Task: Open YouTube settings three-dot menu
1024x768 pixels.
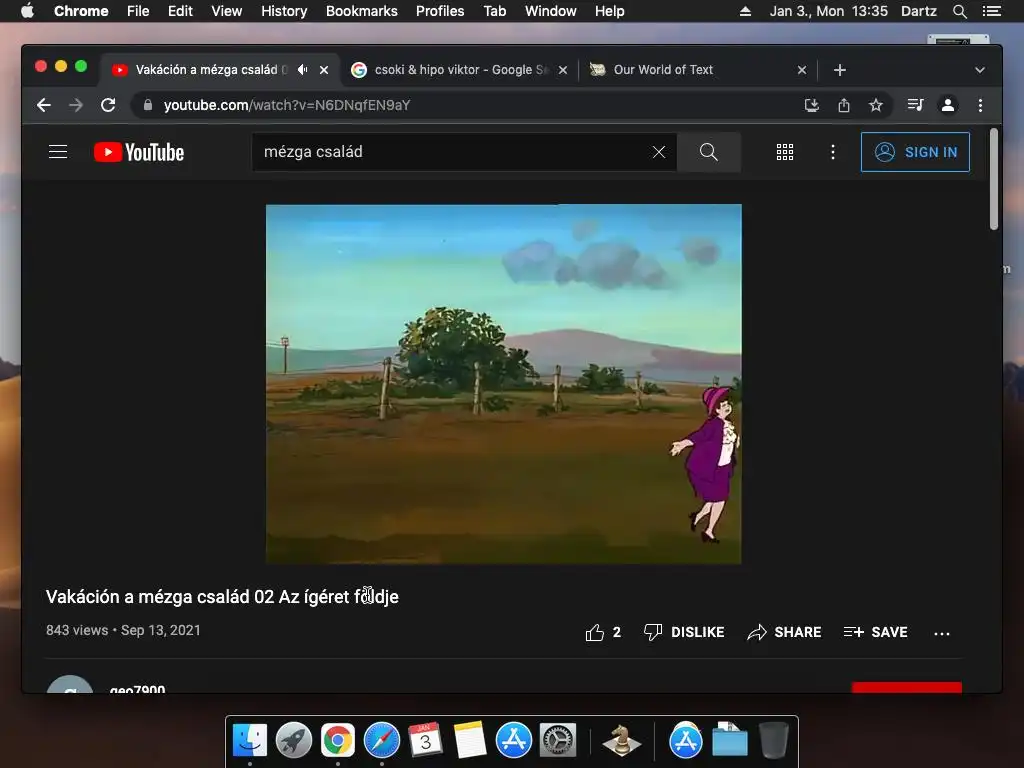Action: click(x=833, y=152)
